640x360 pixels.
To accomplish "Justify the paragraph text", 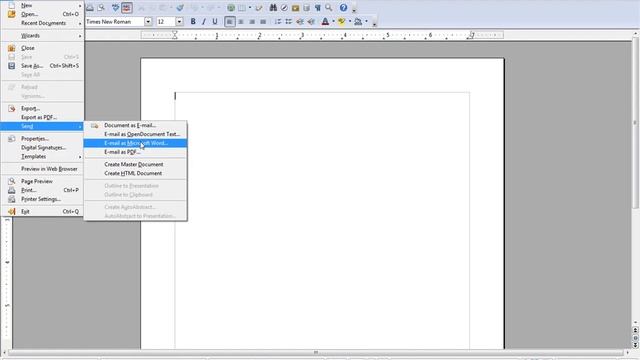I will [263, 22].
